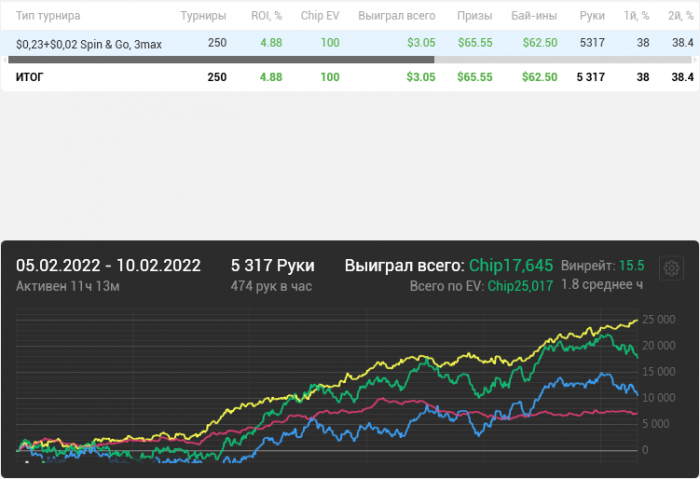Image resolution: width=700 pixels, height=479 pixels.
Task: Click the $65.55 prizes value in Spin & Go row
Action: (x=475, y=43)
